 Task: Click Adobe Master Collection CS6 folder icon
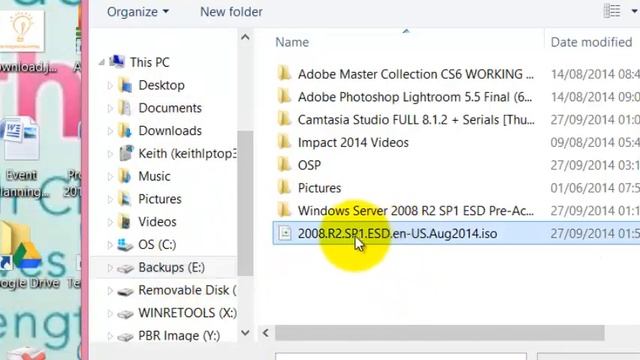click(284, 74)
